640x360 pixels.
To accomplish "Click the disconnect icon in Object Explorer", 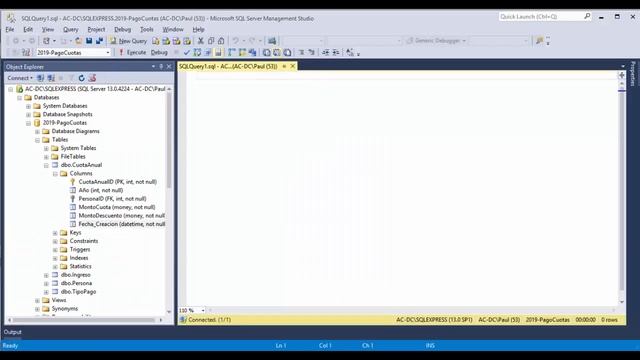I will pyautogui.click(x=51, y=78).
